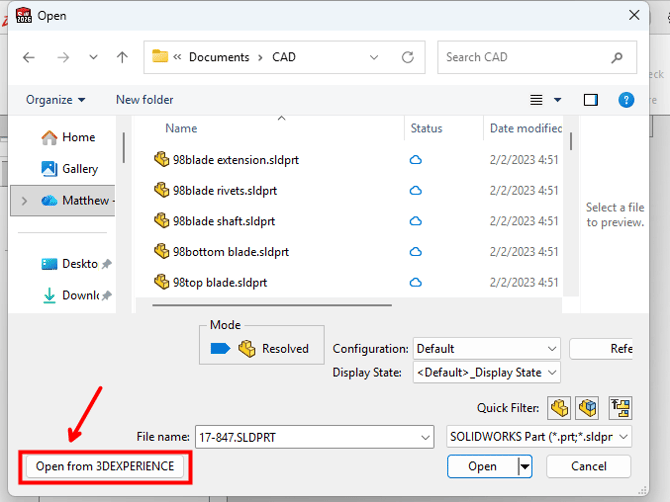
Task: Click the file list vertical scrollbar
Action: point(570,141)
